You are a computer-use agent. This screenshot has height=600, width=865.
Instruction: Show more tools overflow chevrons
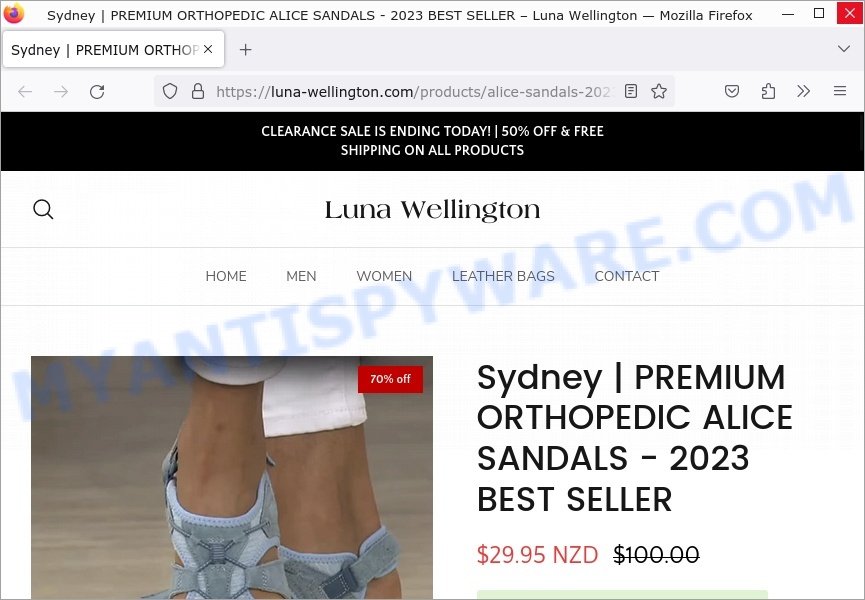click(804, 92)
